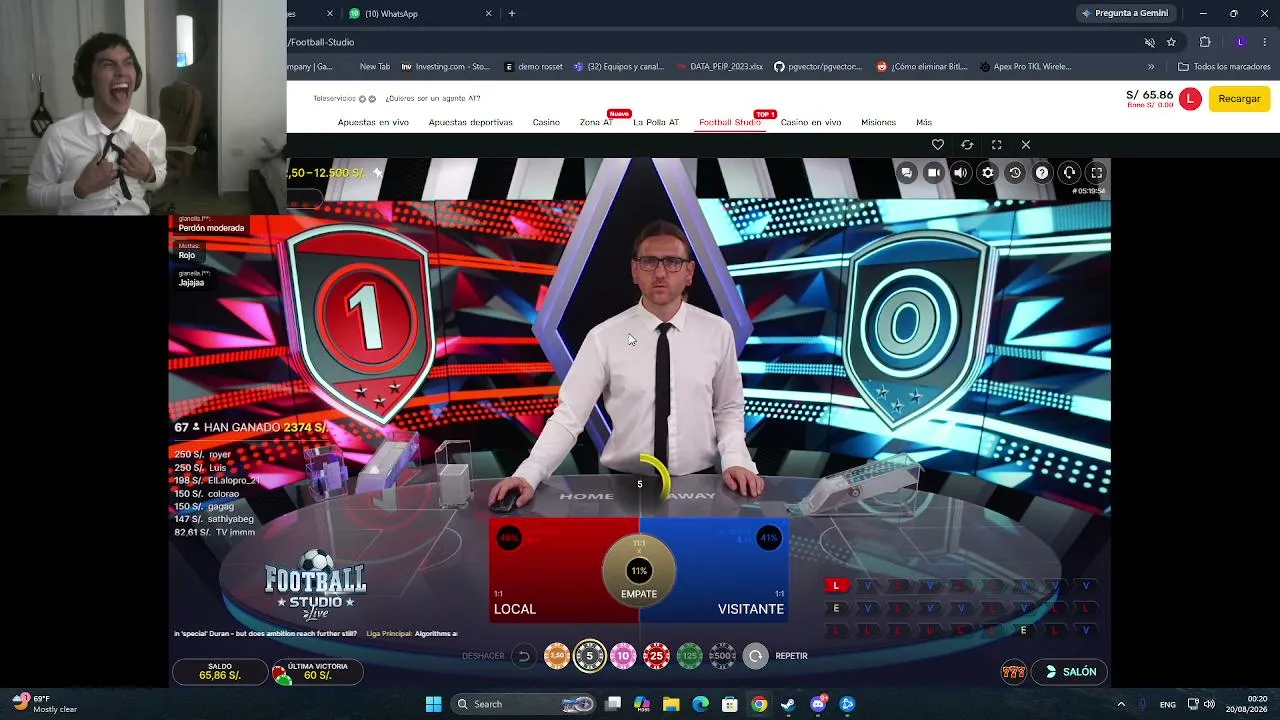Click the Deshacer undo arrow button

click(523, 656)
